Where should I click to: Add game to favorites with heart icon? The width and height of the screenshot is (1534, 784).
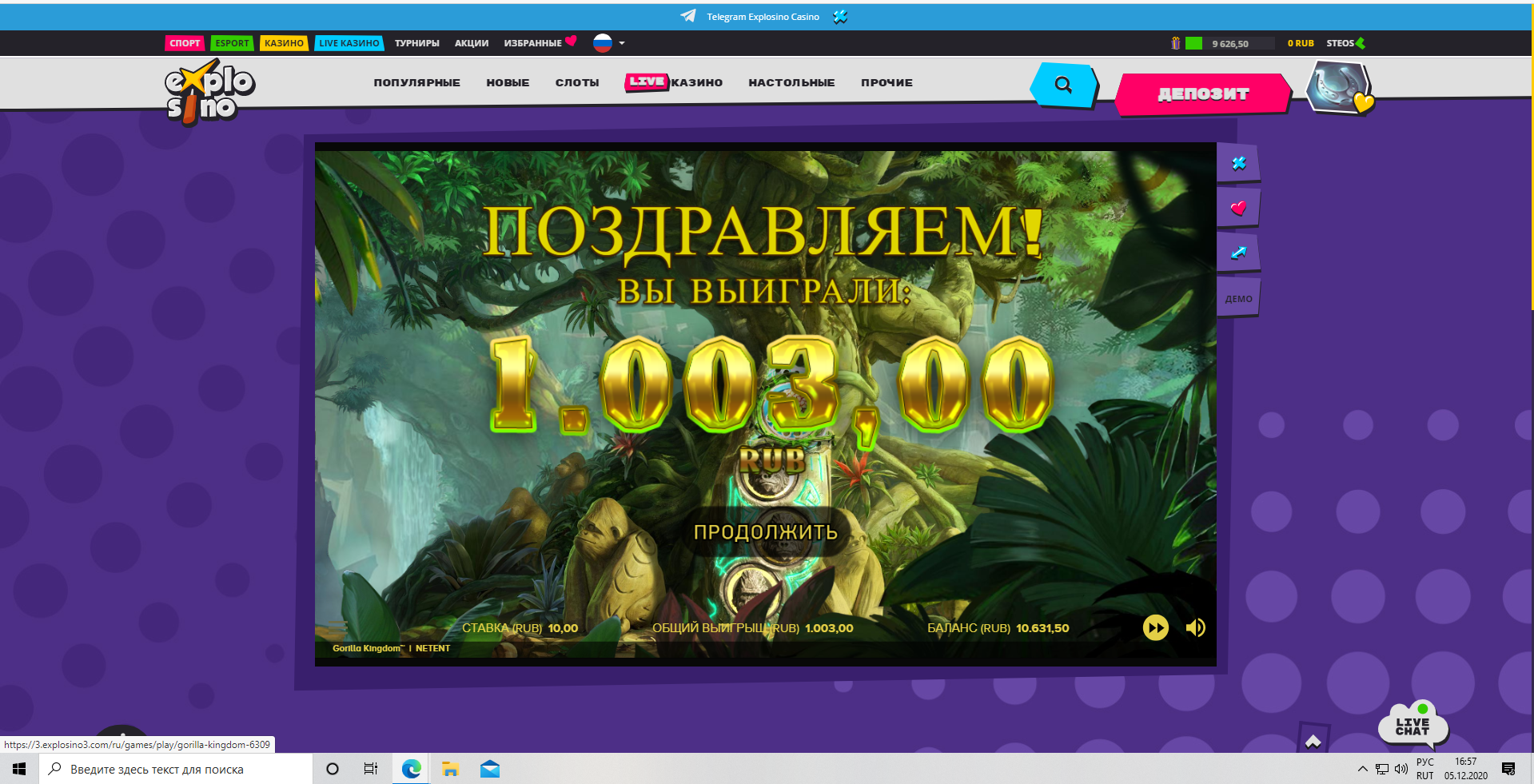(1238, 208)
